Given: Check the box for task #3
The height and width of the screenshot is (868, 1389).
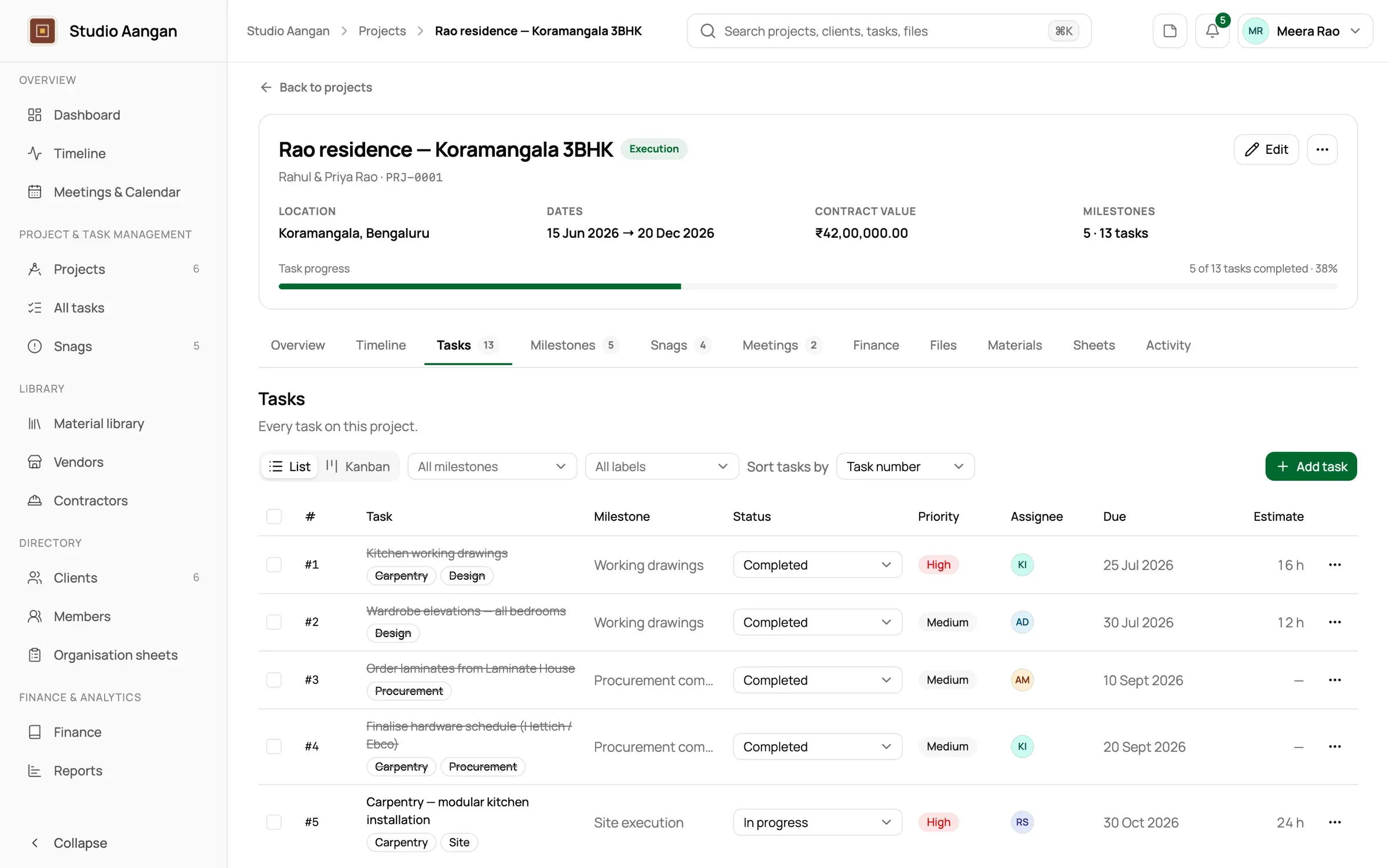Looking at the screenshot, I should pos(274,680).
